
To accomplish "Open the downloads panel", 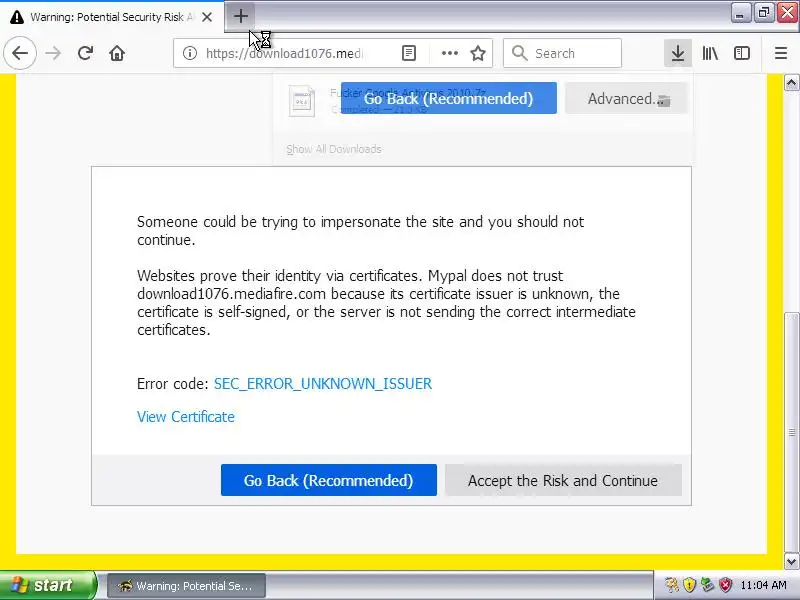I will (678, 53).
